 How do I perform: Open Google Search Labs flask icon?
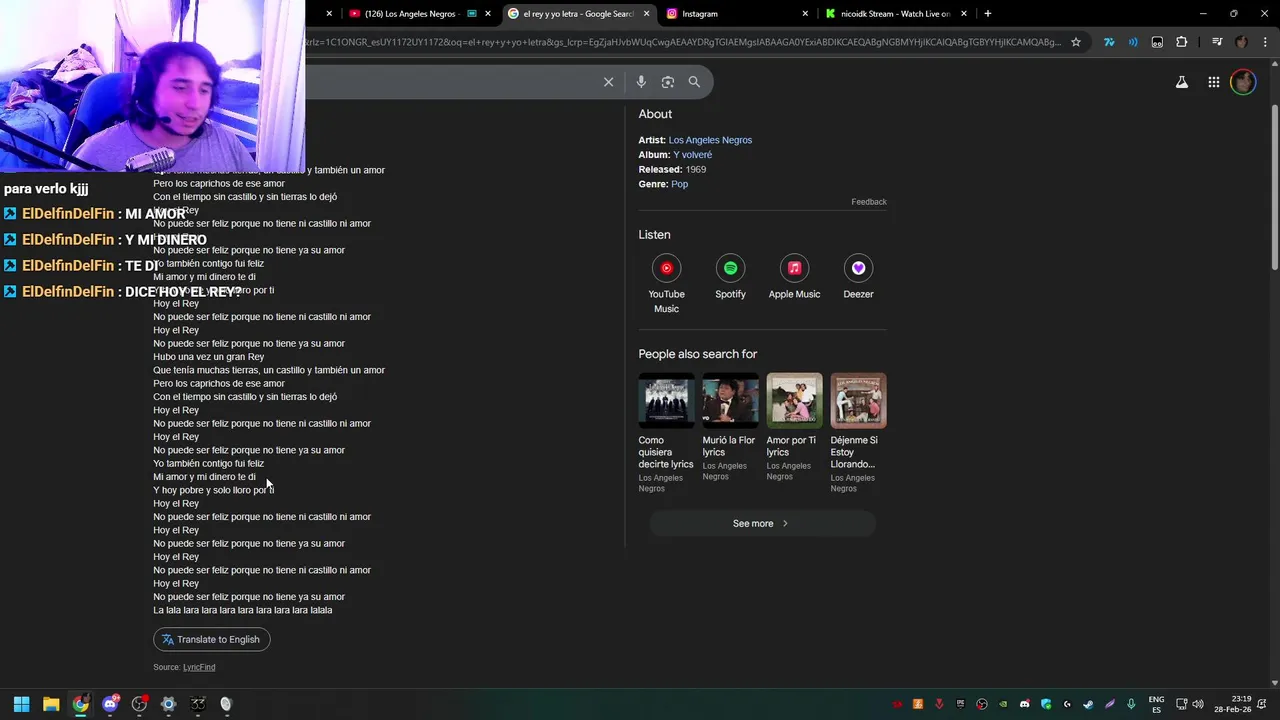point(1182,82)
